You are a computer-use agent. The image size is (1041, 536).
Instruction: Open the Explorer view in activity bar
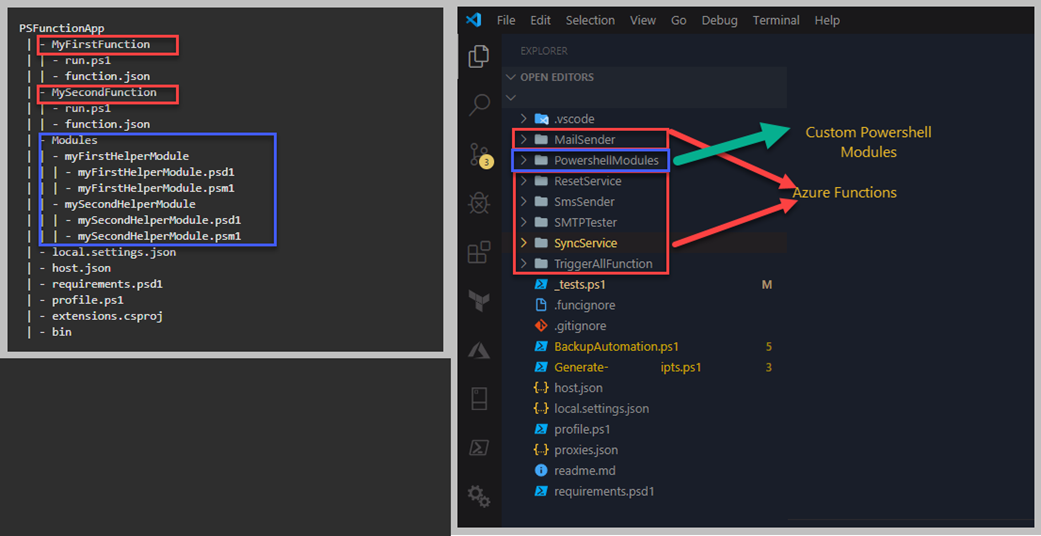(479, 57)
